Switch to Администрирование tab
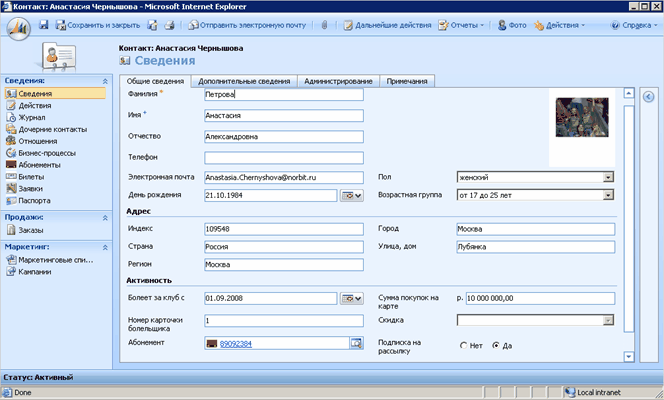664x400 pixels. 338,81
